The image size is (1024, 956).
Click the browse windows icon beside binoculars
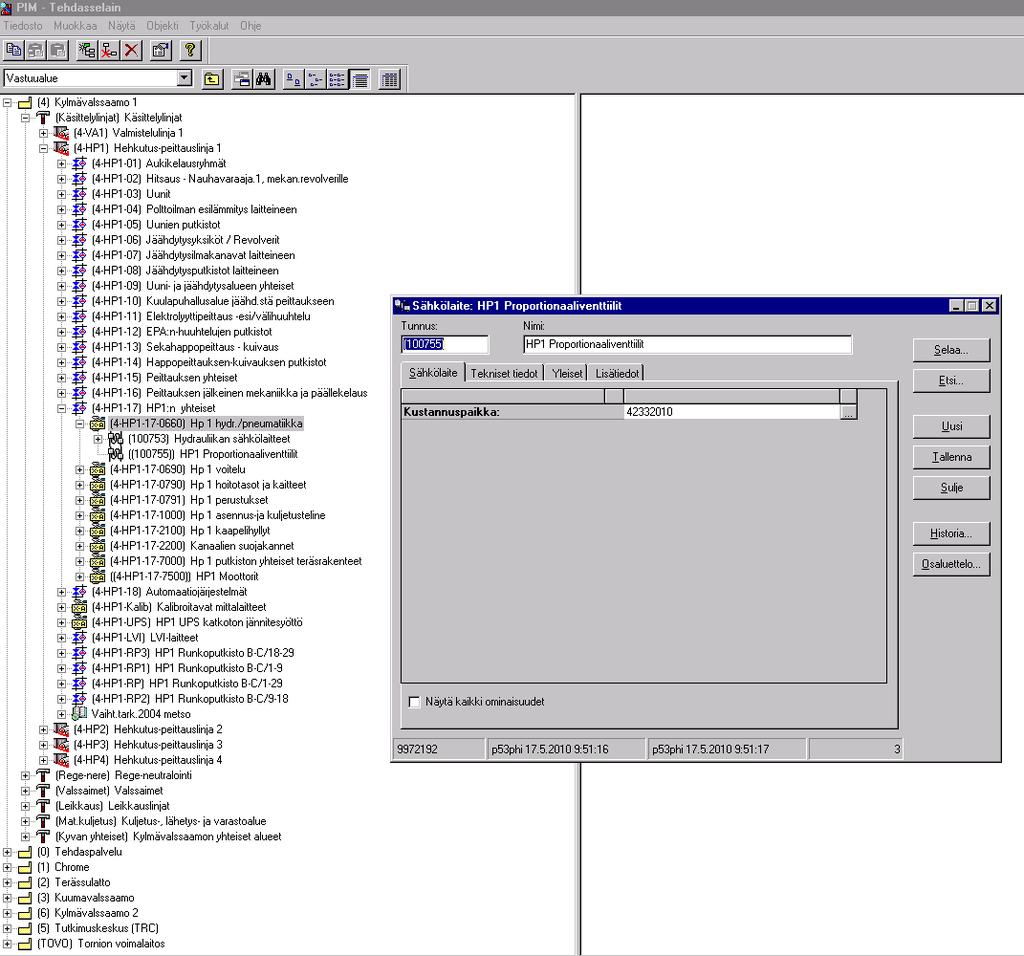(x=242, y=80)
